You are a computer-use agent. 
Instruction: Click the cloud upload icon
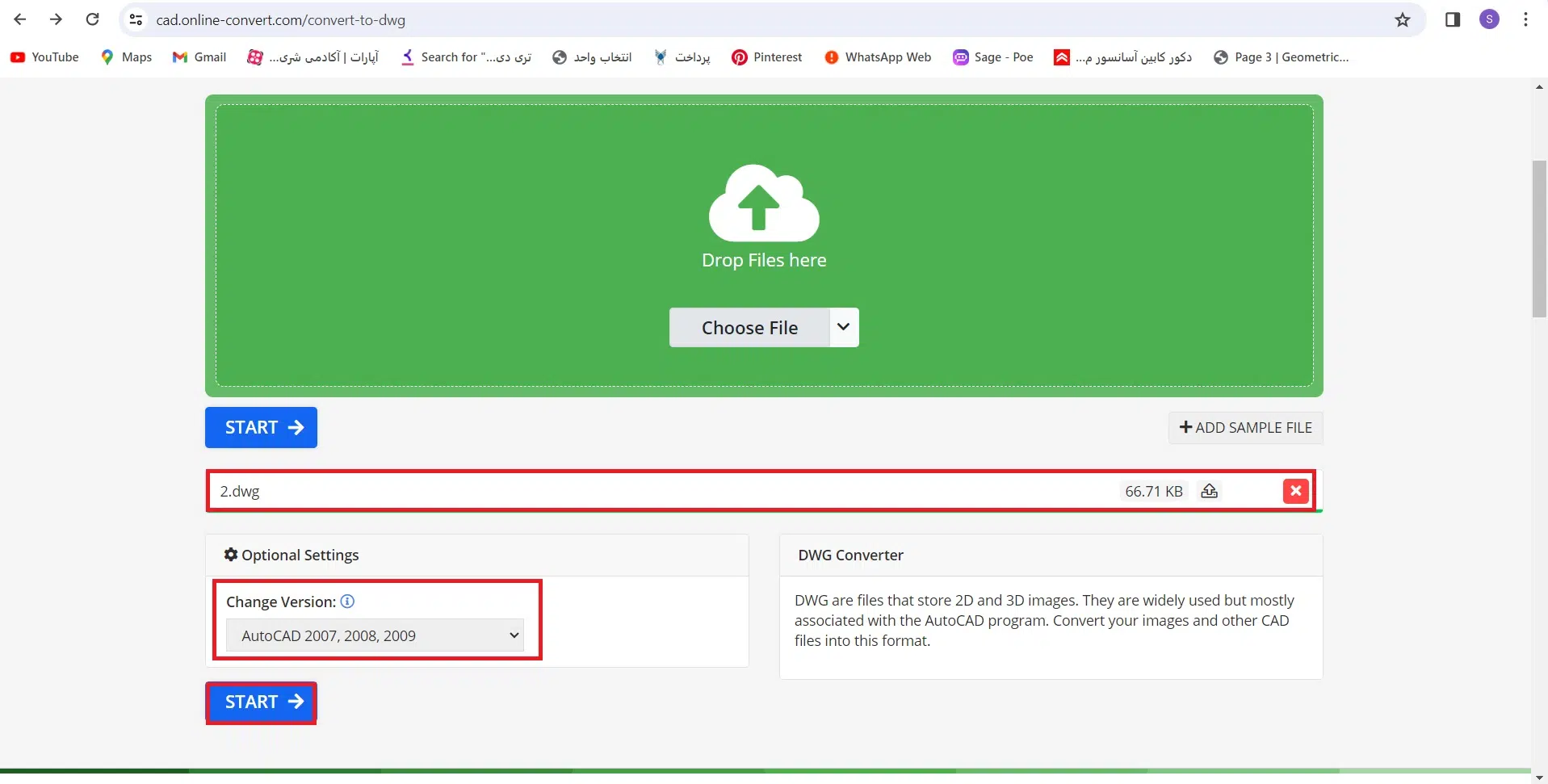point(763,203)
